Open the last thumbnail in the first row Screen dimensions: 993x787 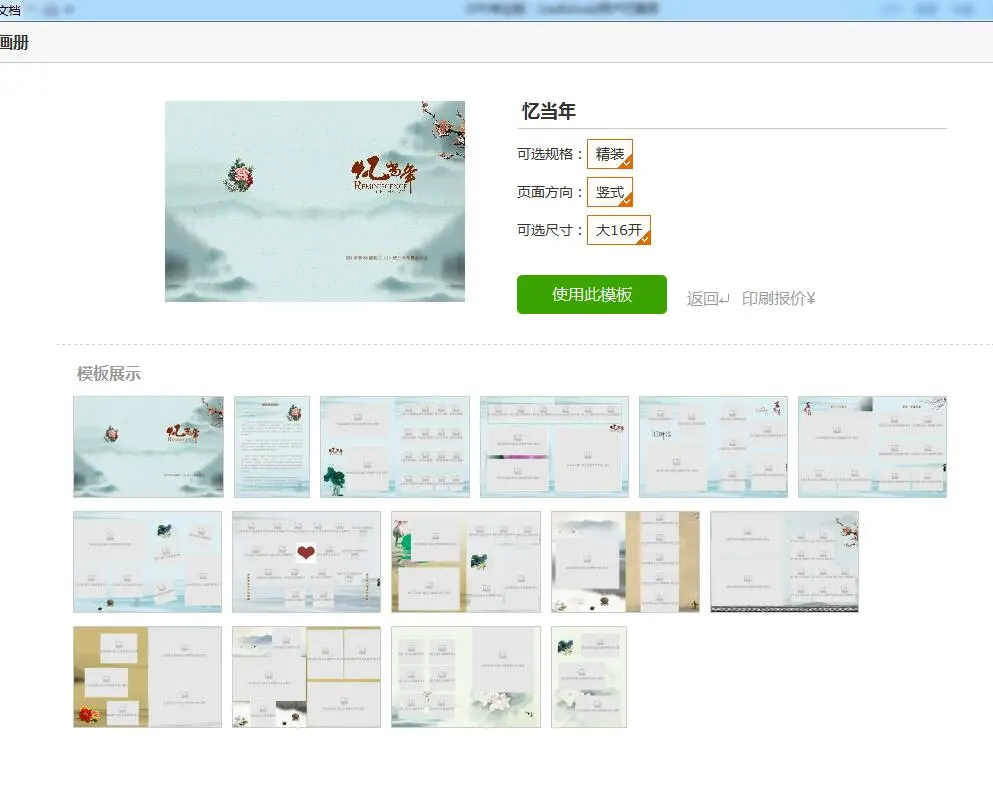point(872,447)
